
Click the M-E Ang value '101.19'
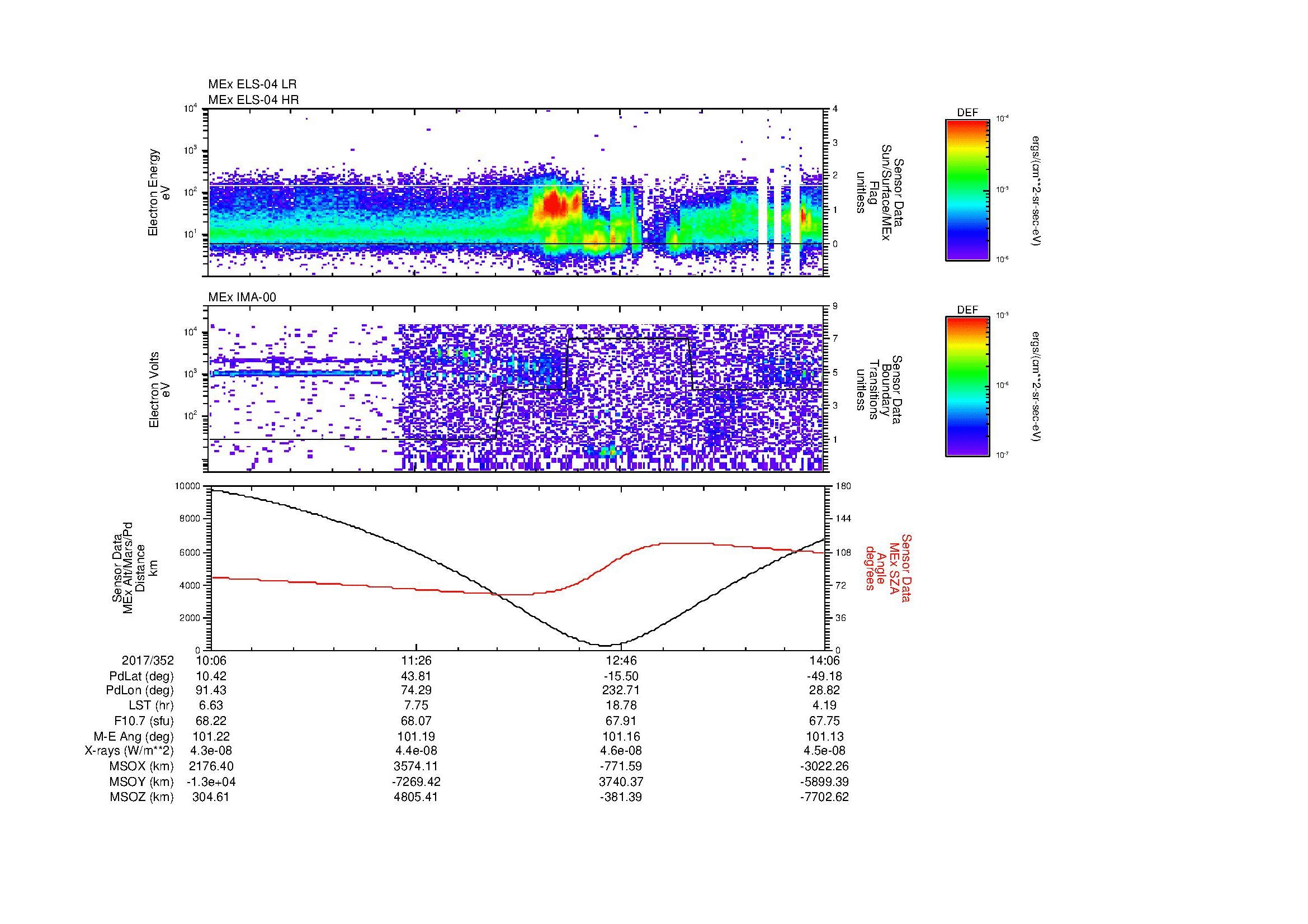[x=417, y=736]
